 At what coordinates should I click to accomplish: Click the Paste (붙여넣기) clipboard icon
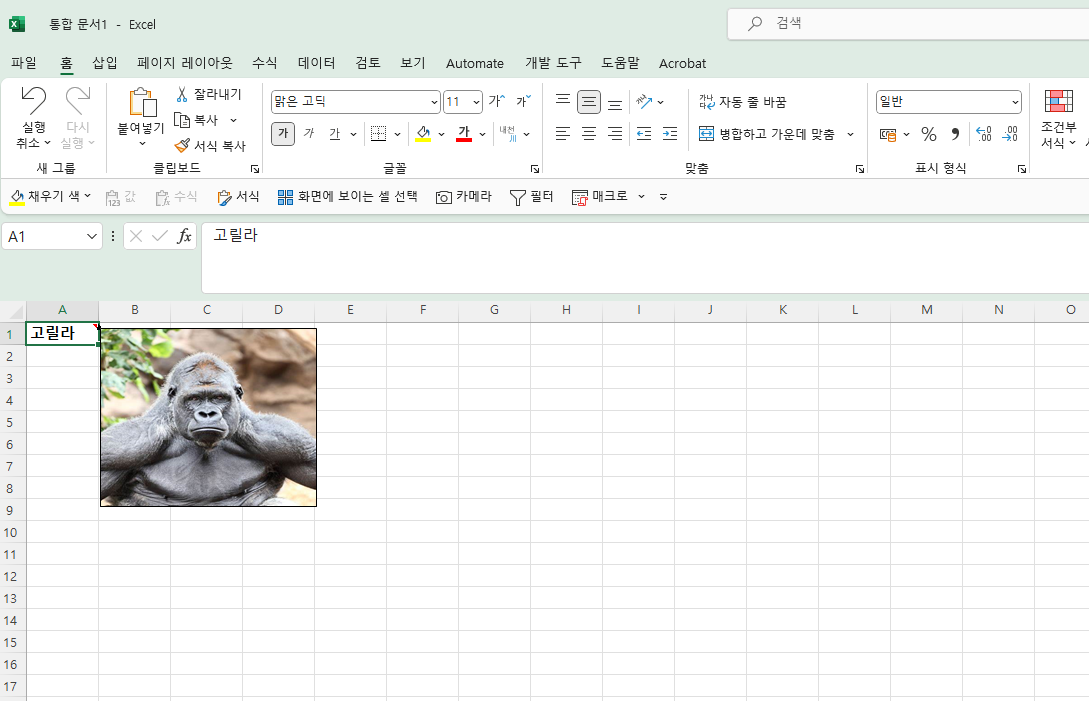pyautogui.click(x=142, y=103)
